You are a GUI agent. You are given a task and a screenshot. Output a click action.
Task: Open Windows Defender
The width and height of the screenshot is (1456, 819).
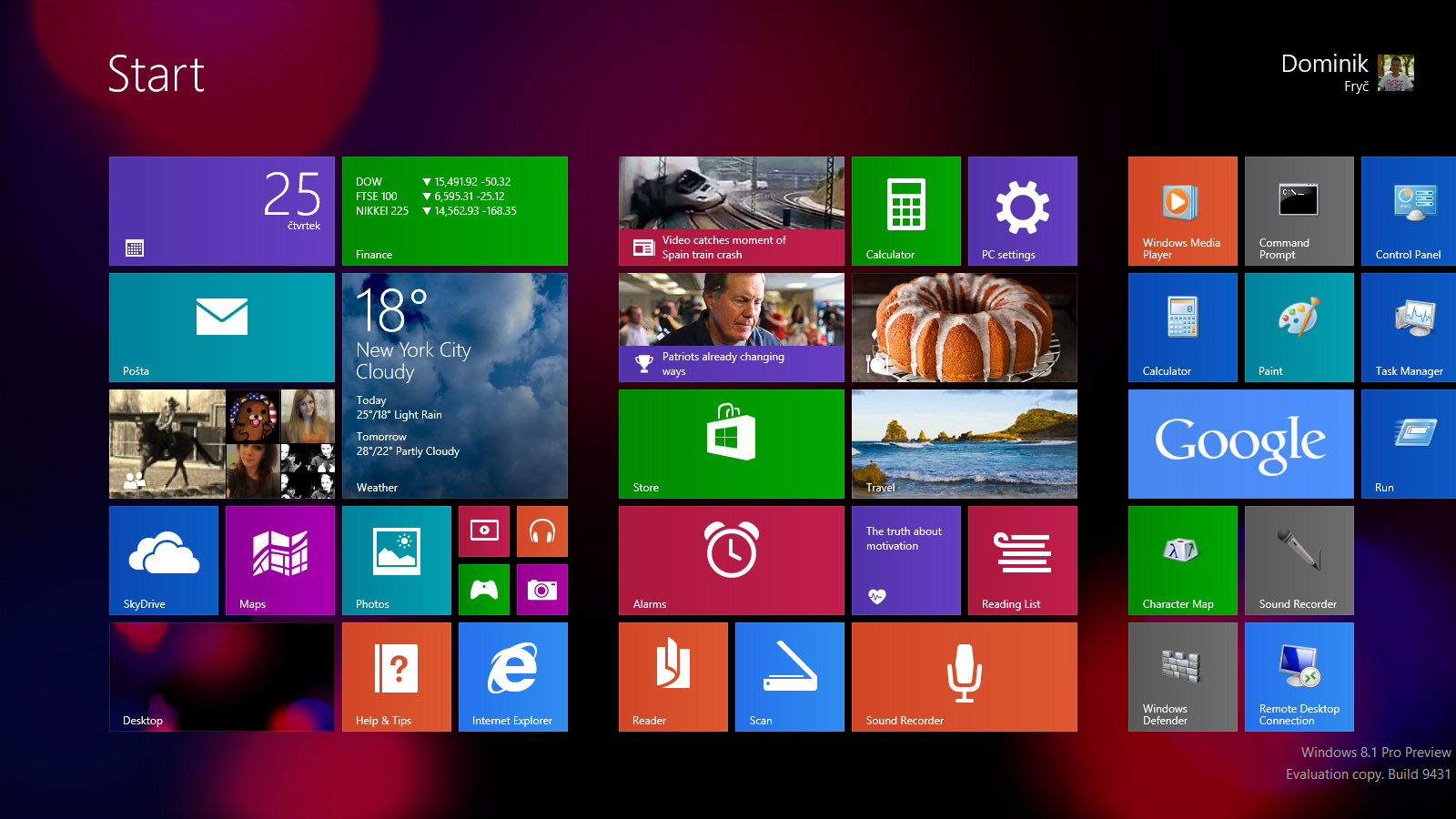1181,676
